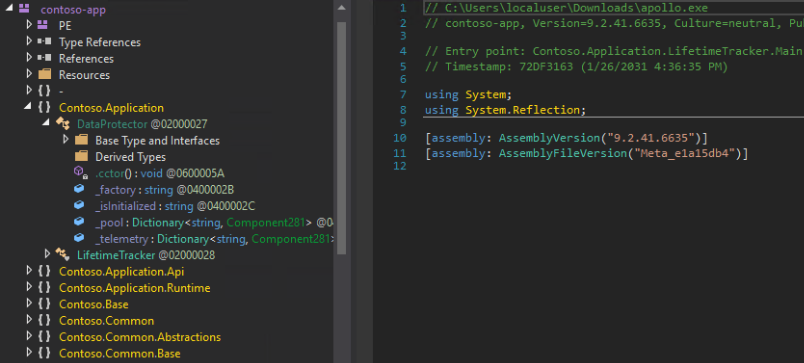Click the braces icon of '-' namespace
804x363 pixels.
click(44, 91)
